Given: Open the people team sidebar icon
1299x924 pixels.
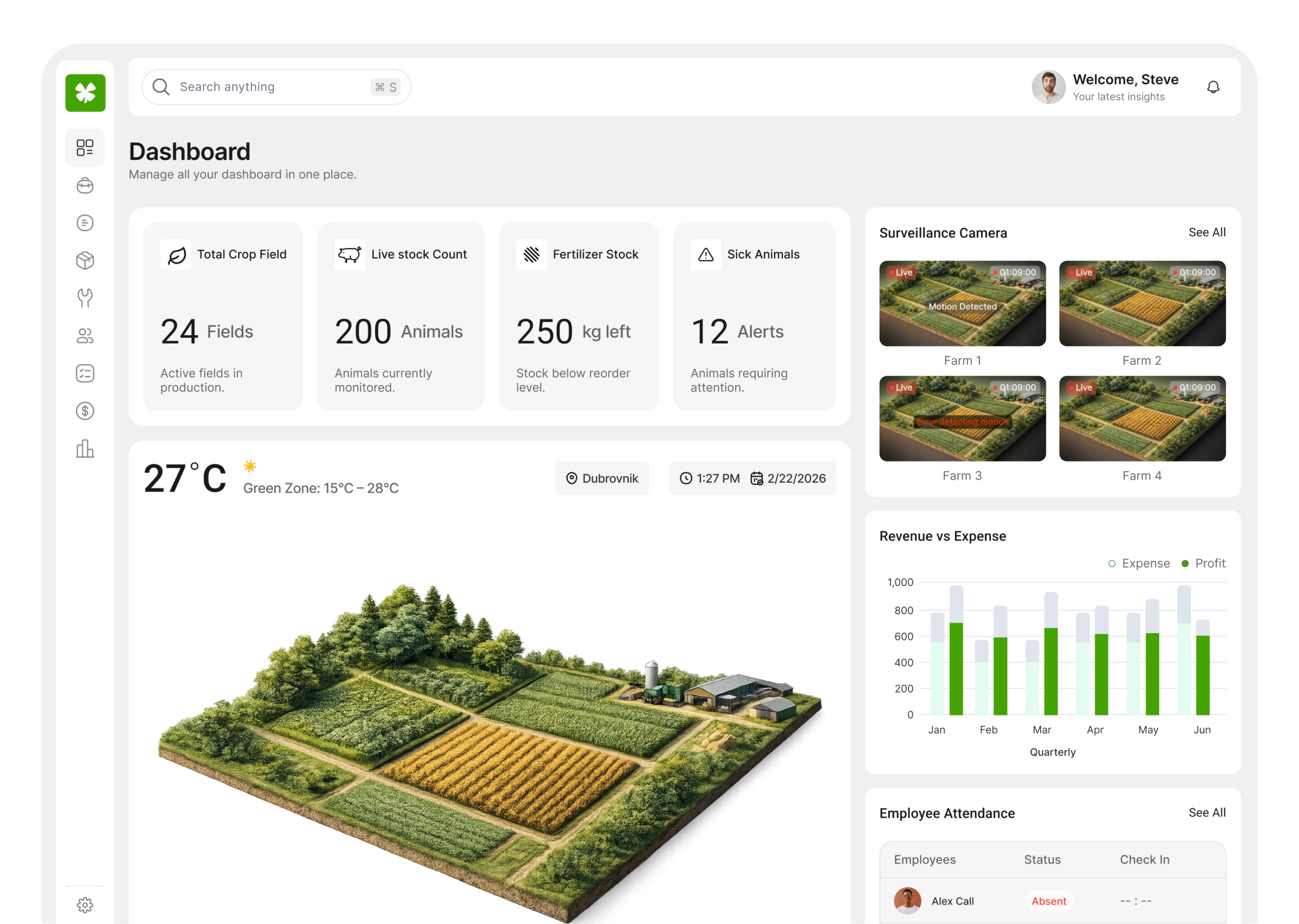Looking at the screenshot, I should [x=85, y=336].
